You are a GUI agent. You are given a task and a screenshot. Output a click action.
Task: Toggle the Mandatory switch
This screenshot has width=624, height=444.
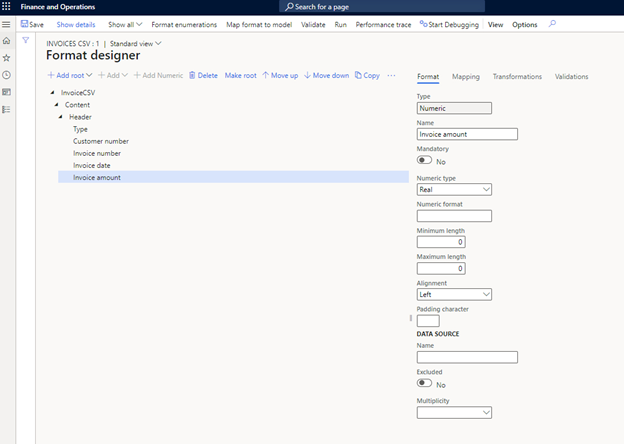(x=424, y=160)
